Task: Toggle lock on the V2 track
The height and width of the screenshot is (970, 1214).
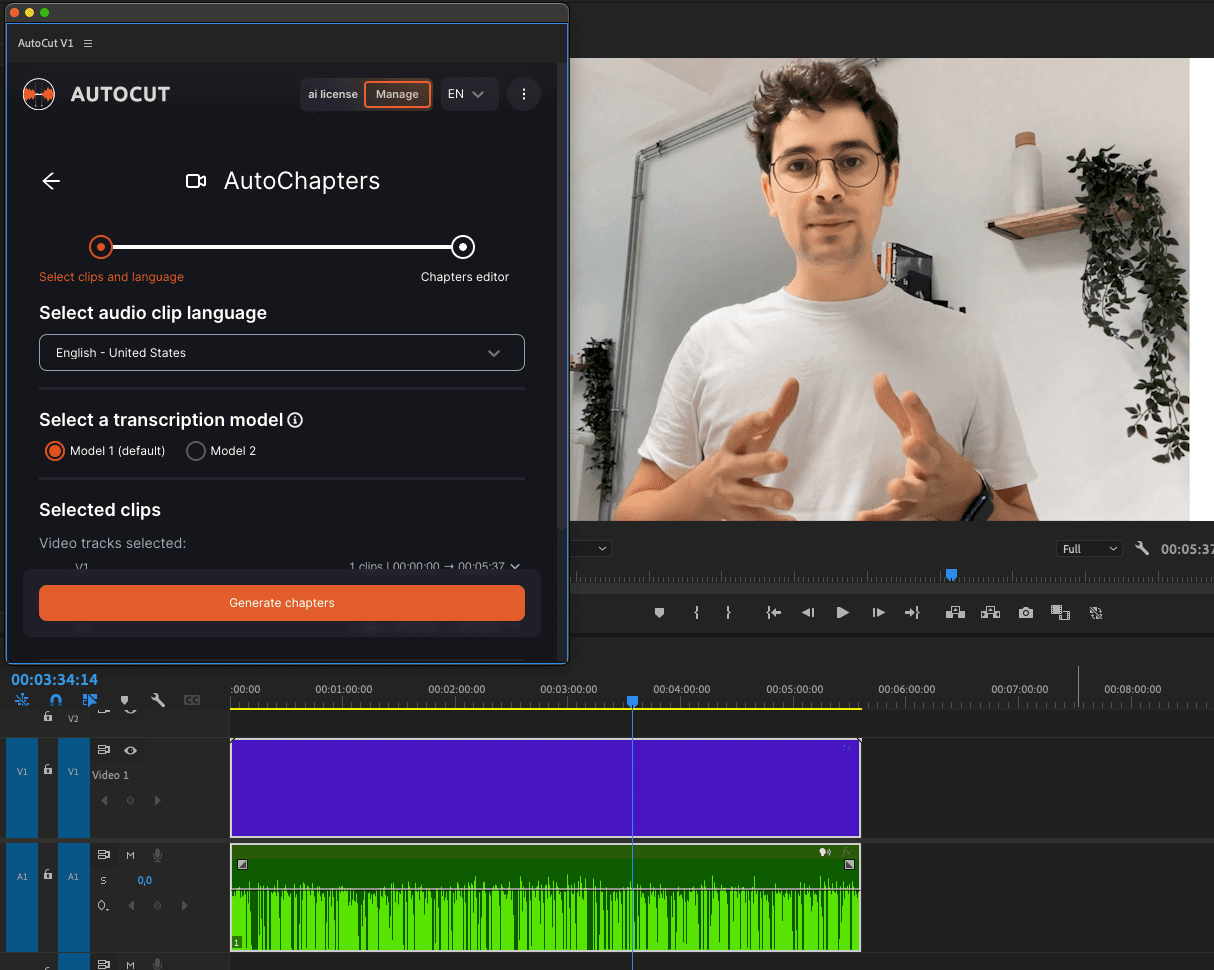Action: [x=47, y=717]
